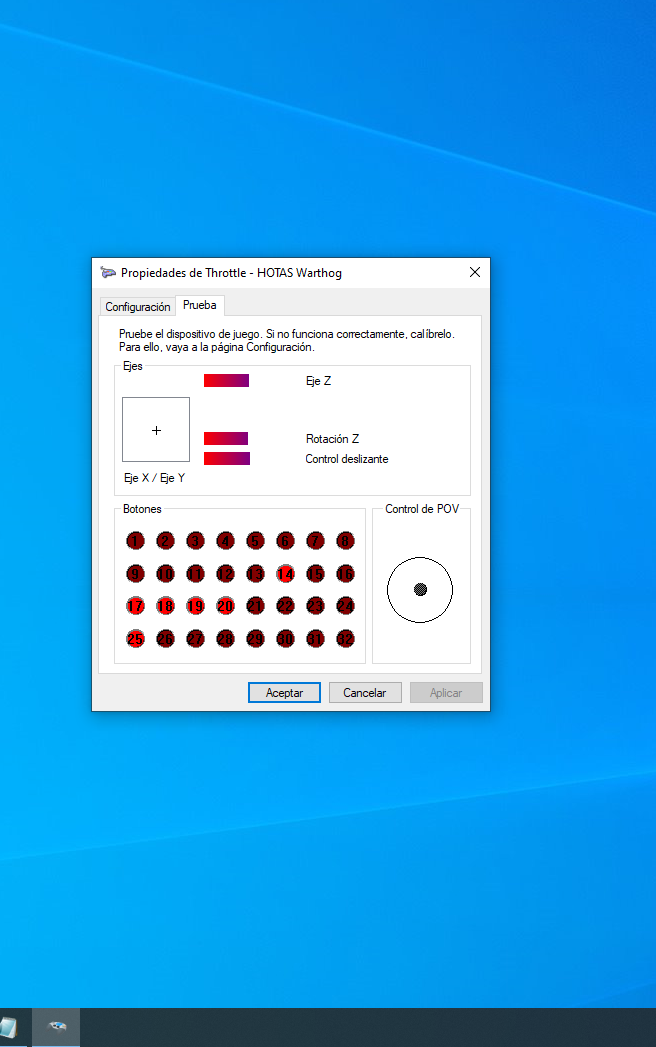Viewport: 656px width, 1047px height.
Task: Click button indicator 16
Action: (345, 574)
